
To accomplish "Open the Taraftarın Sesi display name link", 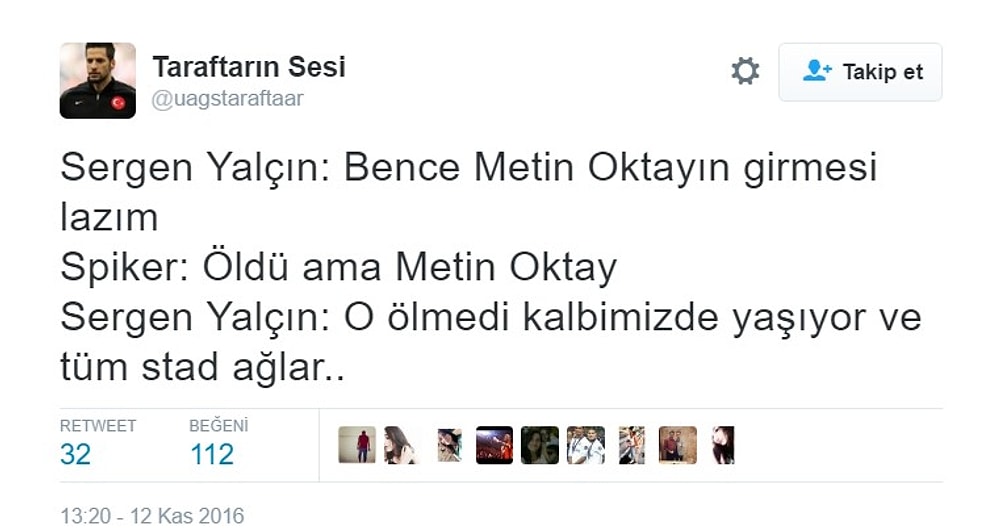I will [249, 67].
